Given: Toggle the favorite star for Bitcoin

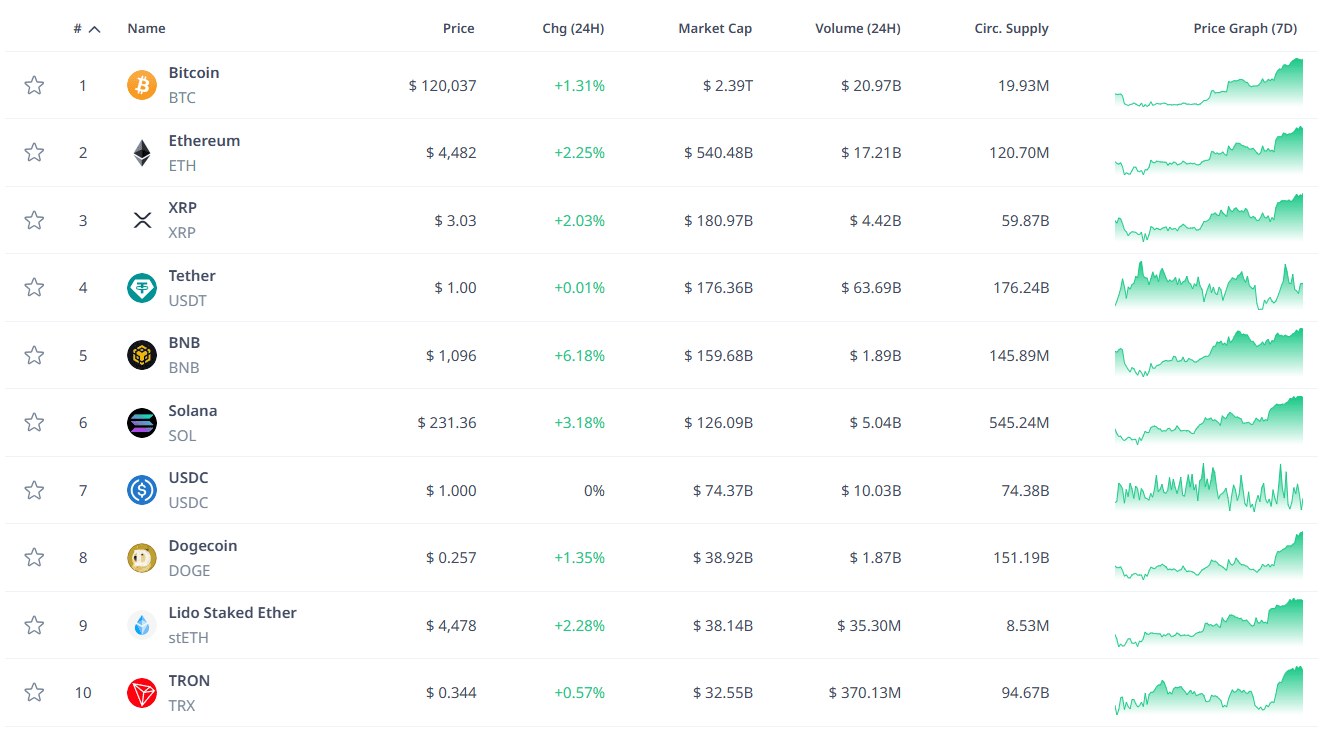Looking at the screenshot, I should point(34,85).
